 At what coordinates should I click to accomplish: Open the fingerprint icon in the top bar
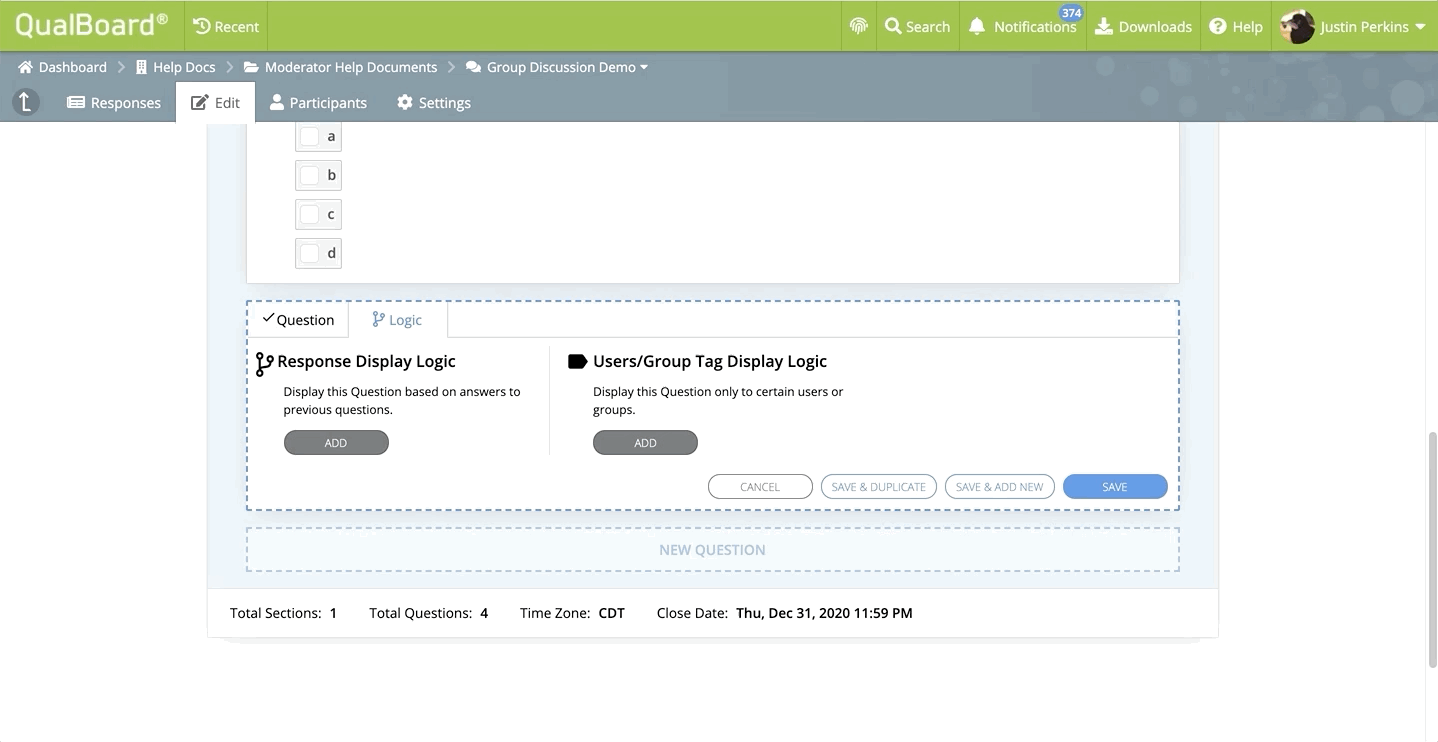click(858, 26)
